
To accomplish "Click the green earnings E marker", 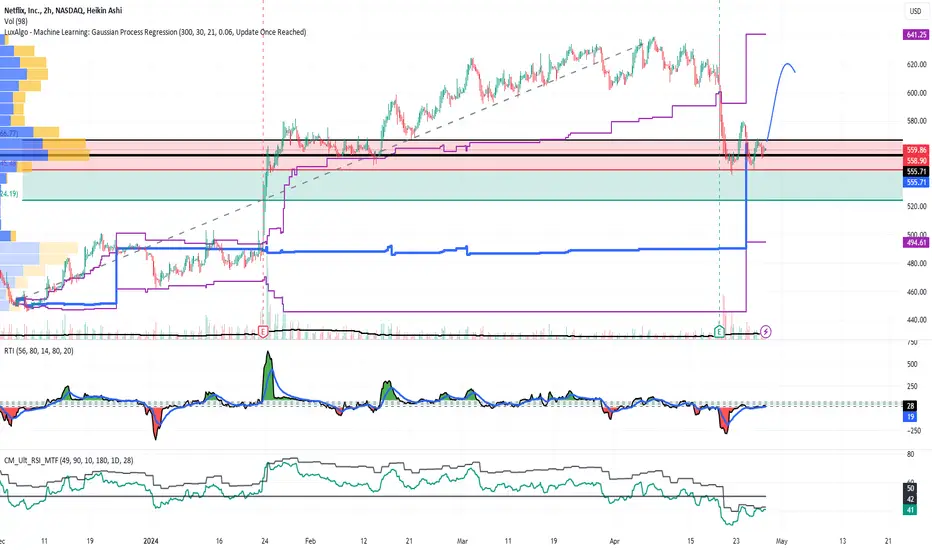I will (x=719, y=332).
